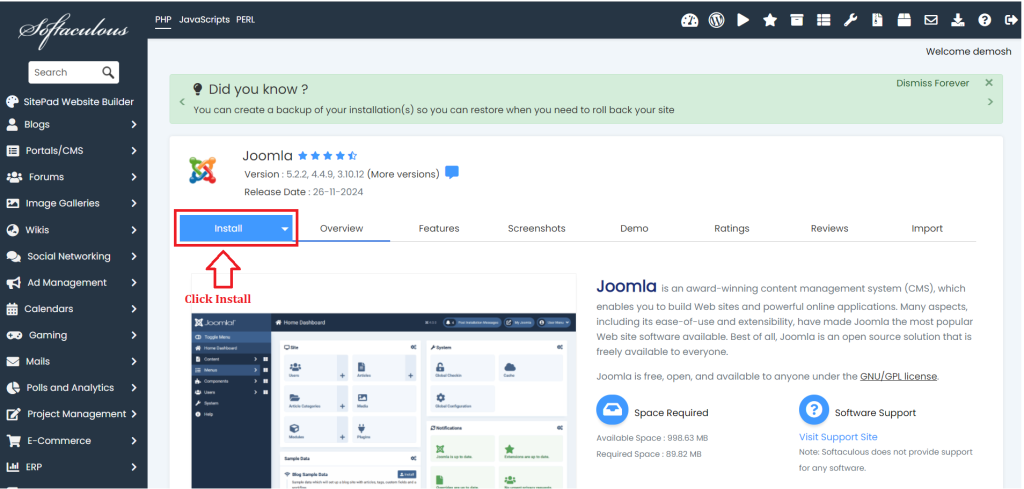Image resolution: width=1024 pixels, height=489 pixels.
Task: Click into the Search input field
Action: 65,72
